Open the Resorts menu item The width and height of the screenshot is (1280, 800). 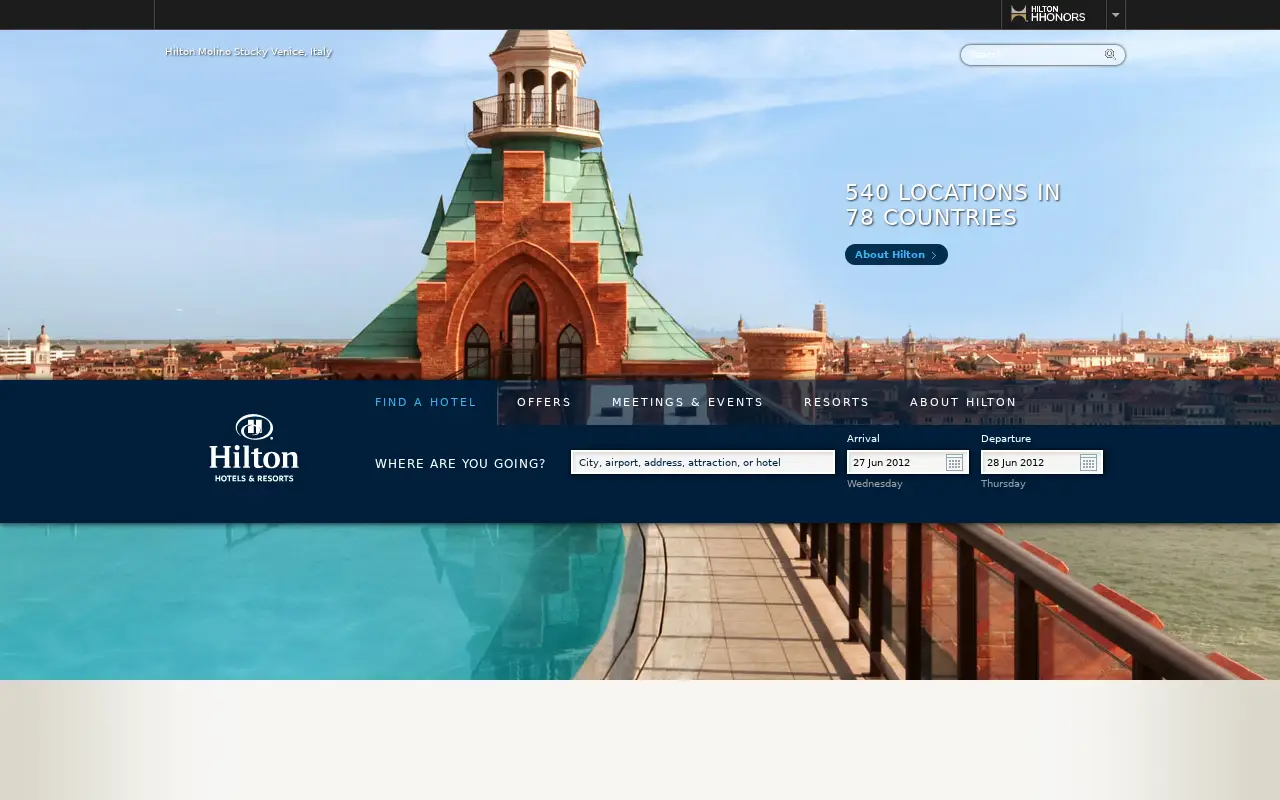pyautogui.click(x=837, y=402)
